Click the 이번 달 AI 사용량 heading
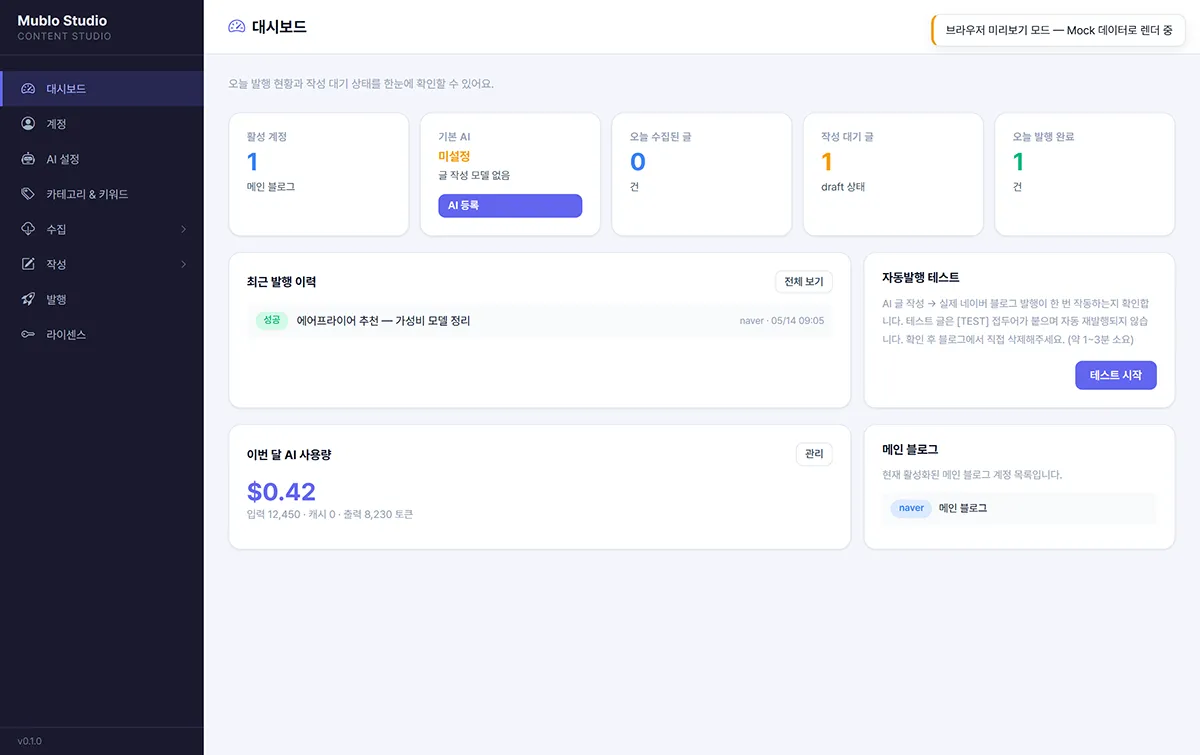Viewport: 1200px width, 755px height. 289,454
